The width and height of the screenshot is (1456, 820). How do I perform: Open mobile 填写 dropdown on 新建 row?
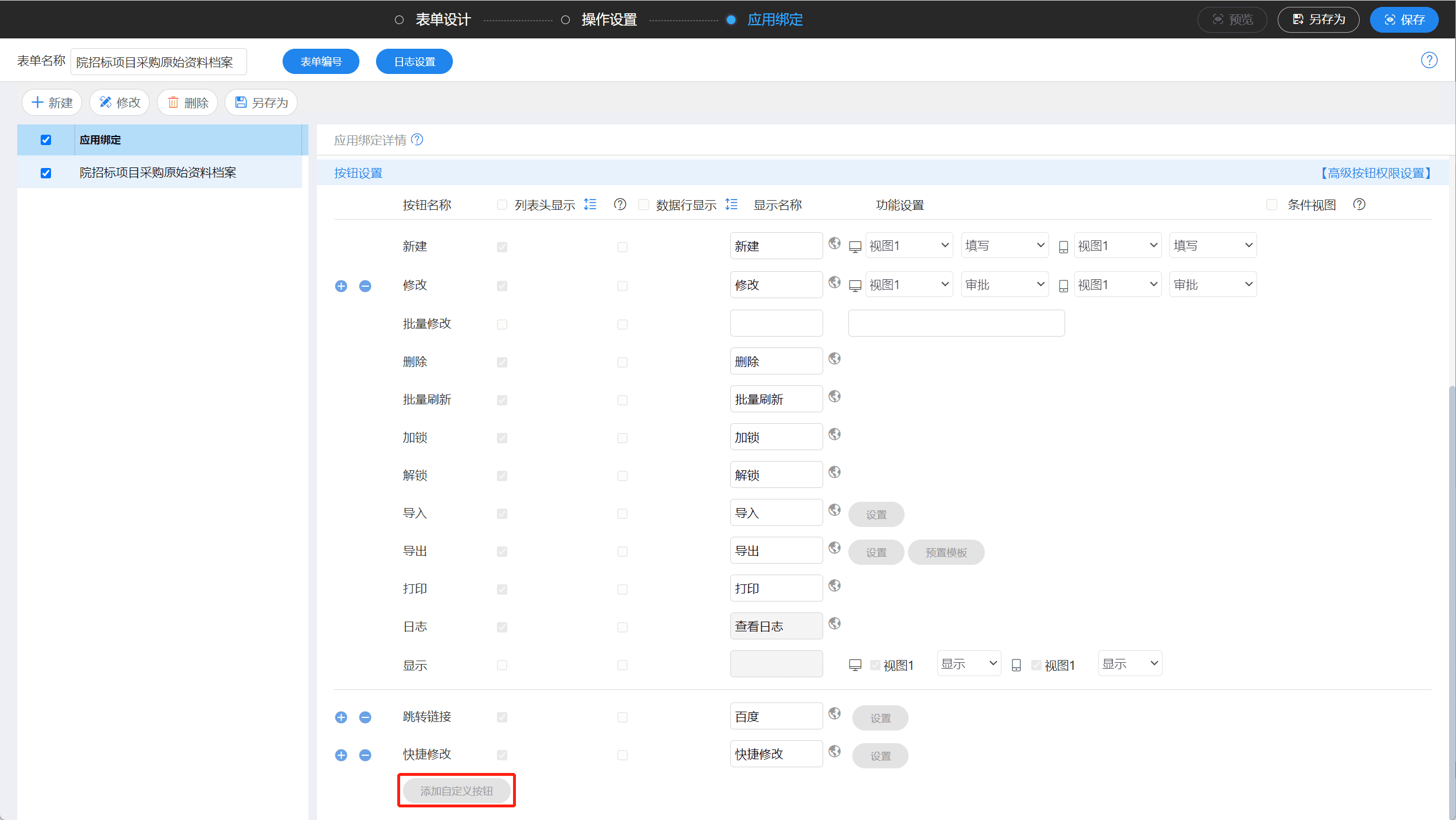(1214, 245)
